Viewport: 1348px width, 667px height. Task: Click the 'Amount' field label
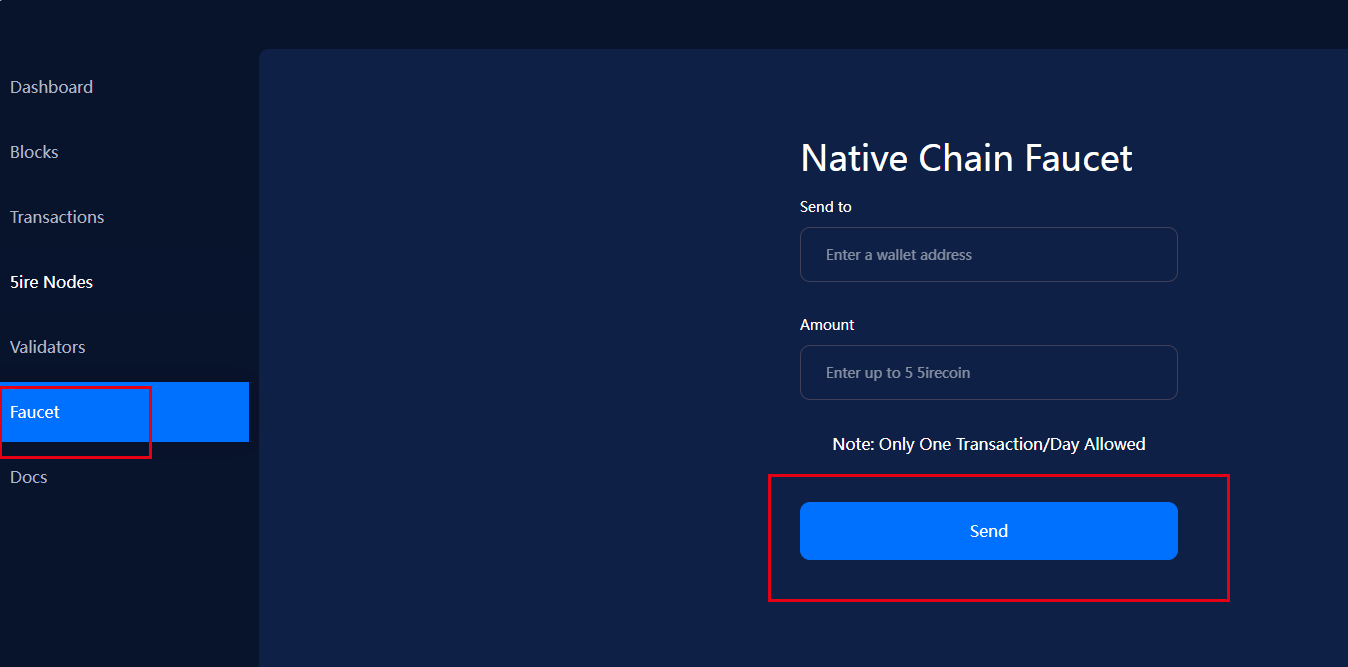coord(827,325)
